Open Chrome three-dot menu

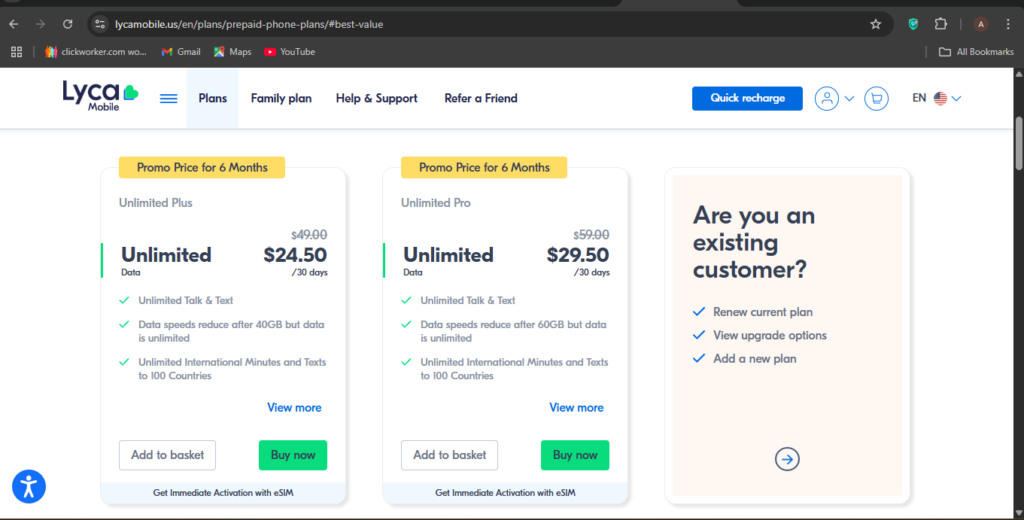pyautogui.click(x=1008, y=24)
